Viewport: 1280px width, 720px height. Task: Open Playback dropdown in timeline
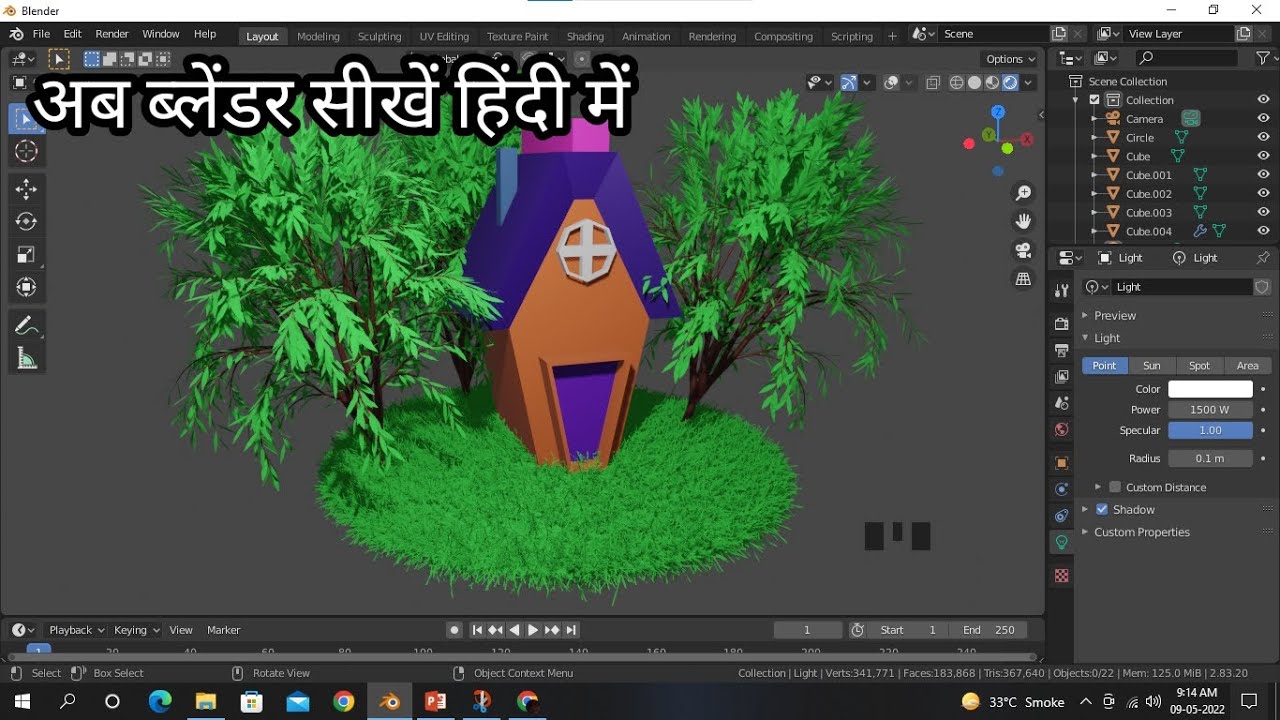click(x=76, y=630)
